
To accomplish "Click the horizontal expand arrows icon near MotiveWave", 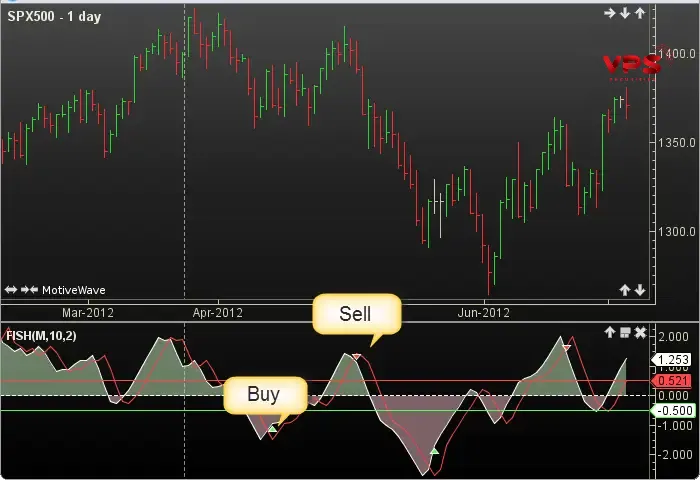I will point(11,290).
